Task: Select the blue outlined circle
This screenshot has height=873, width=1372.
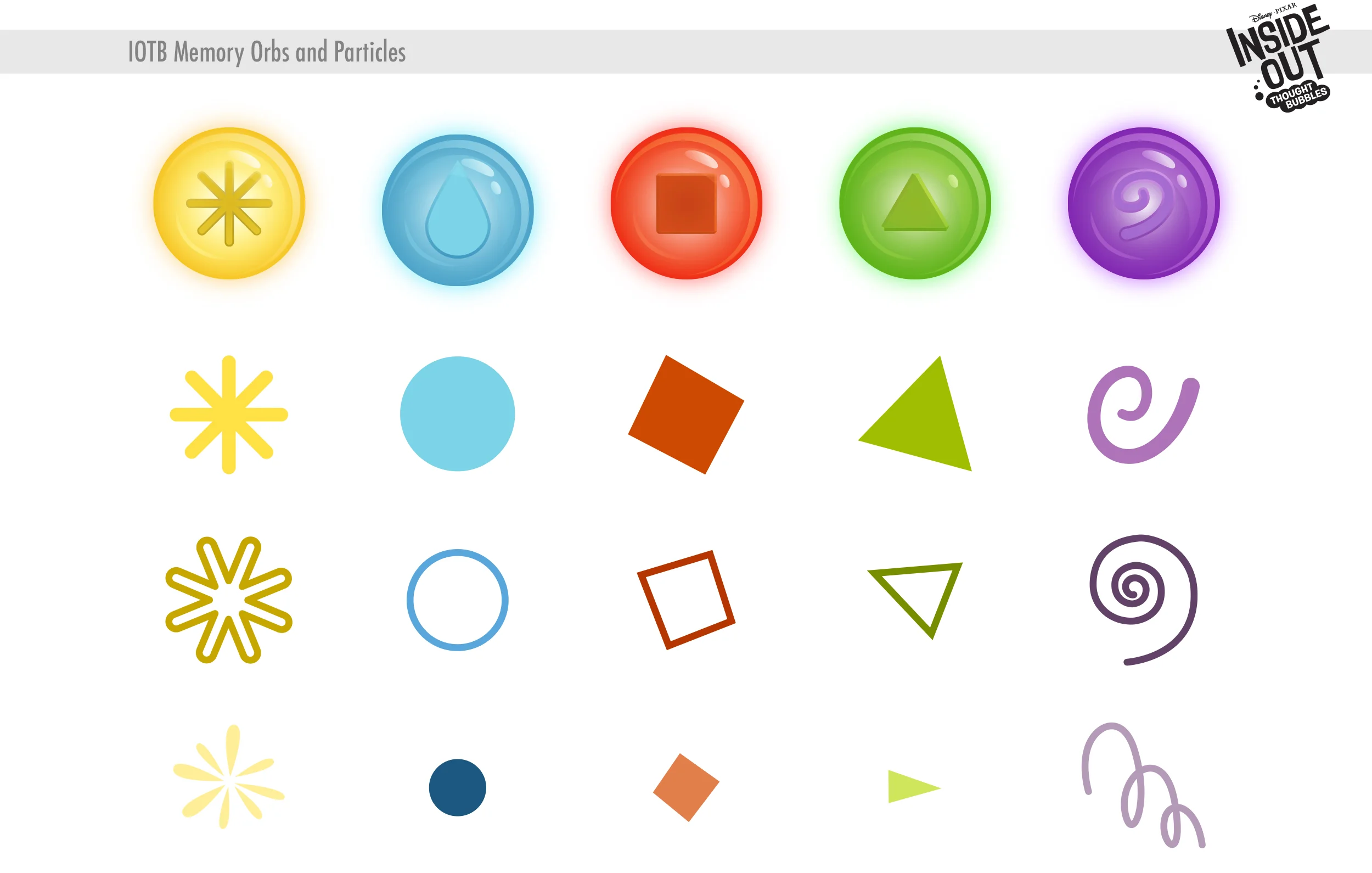Action: (458, 600)
